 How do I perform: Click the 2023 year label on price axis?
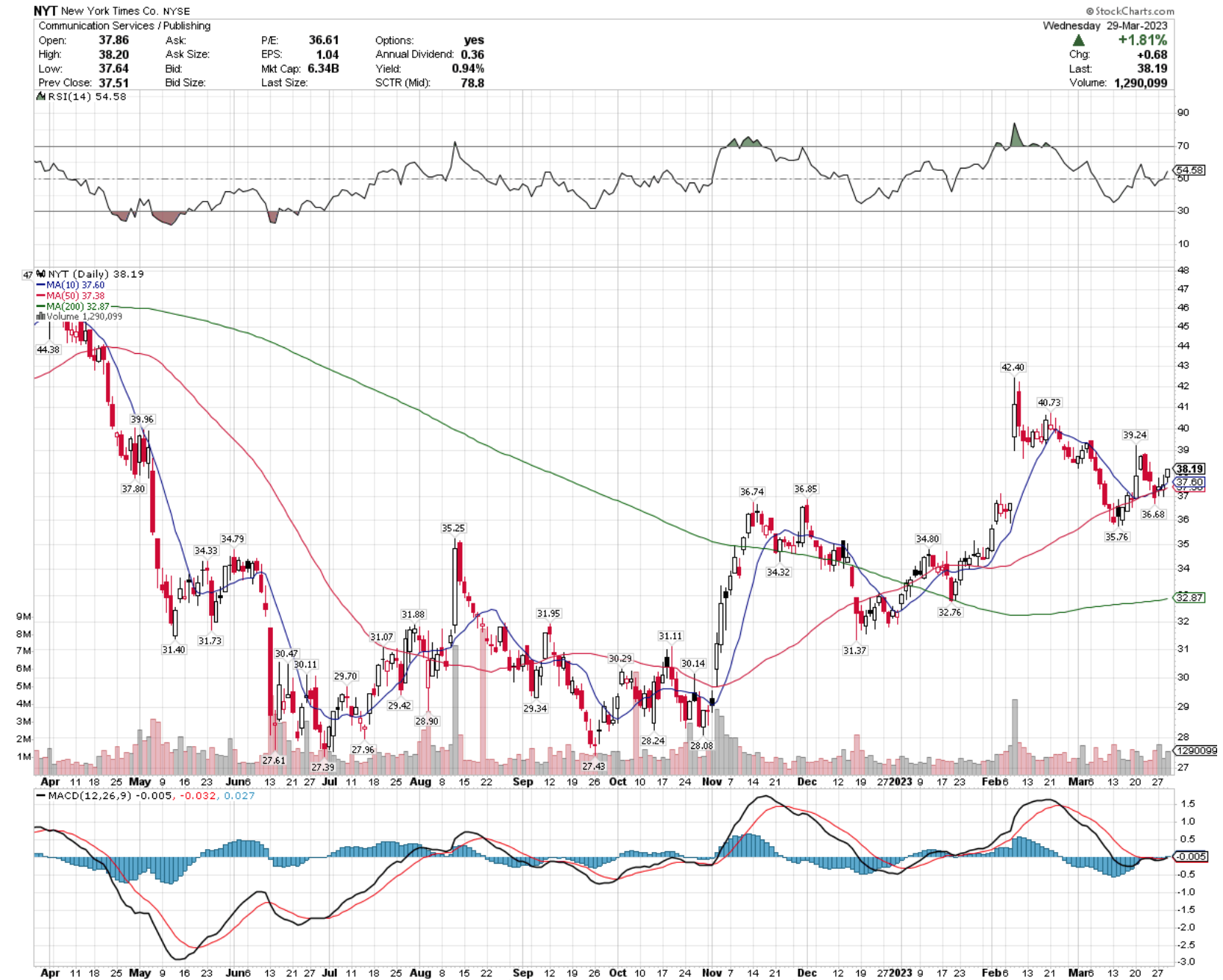(900, 781)
